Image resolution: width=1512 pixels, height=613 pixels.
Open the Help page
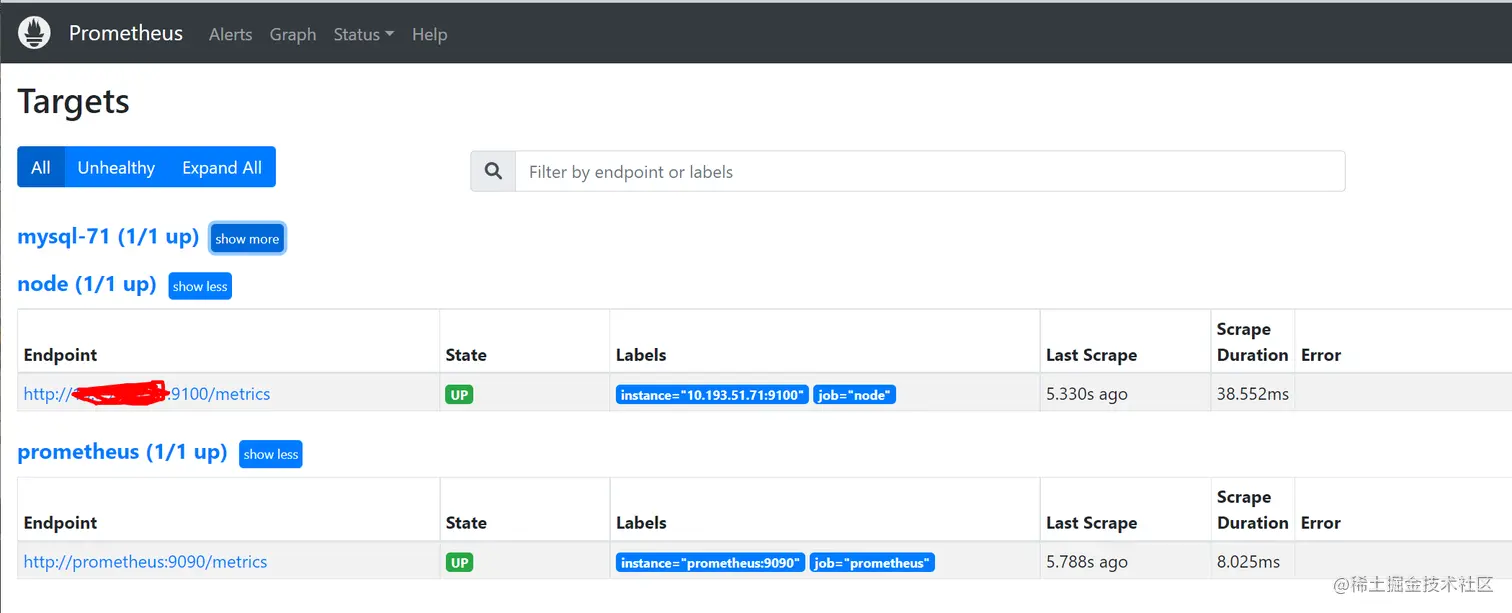click(x=430, y=34)
